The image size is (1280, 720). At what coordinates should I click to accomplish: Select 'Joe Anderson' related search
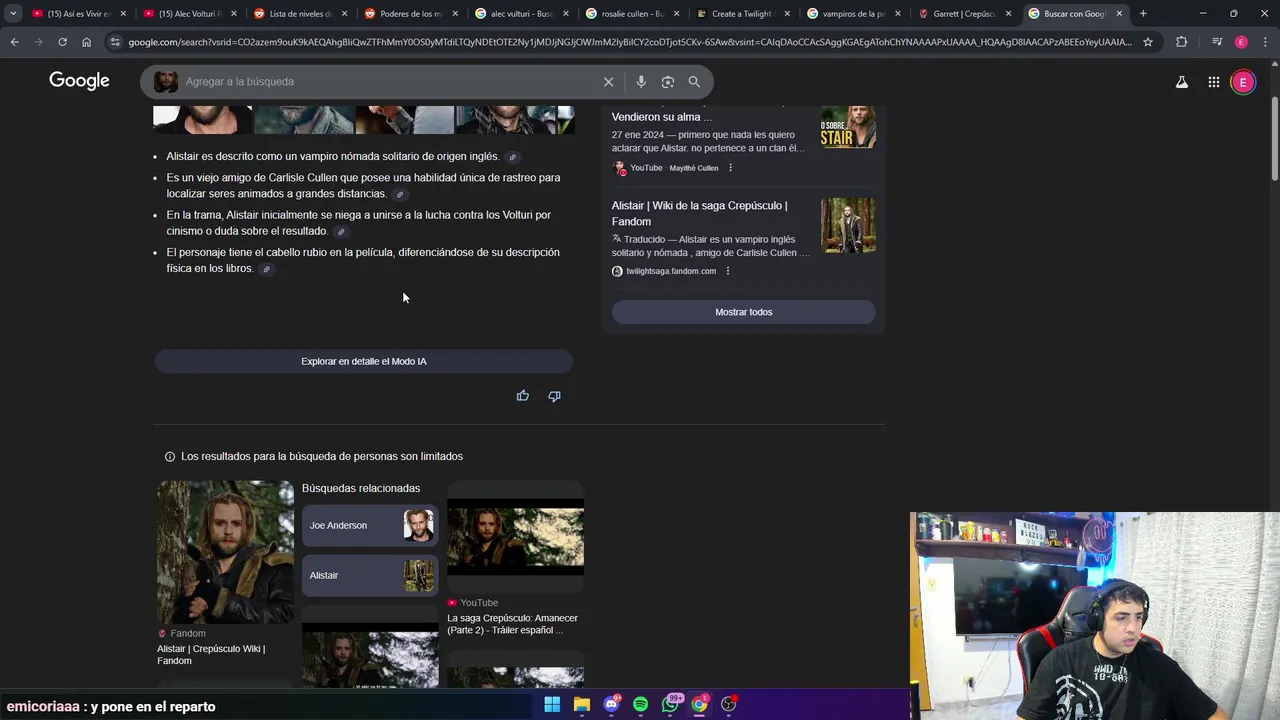point(370,525)
